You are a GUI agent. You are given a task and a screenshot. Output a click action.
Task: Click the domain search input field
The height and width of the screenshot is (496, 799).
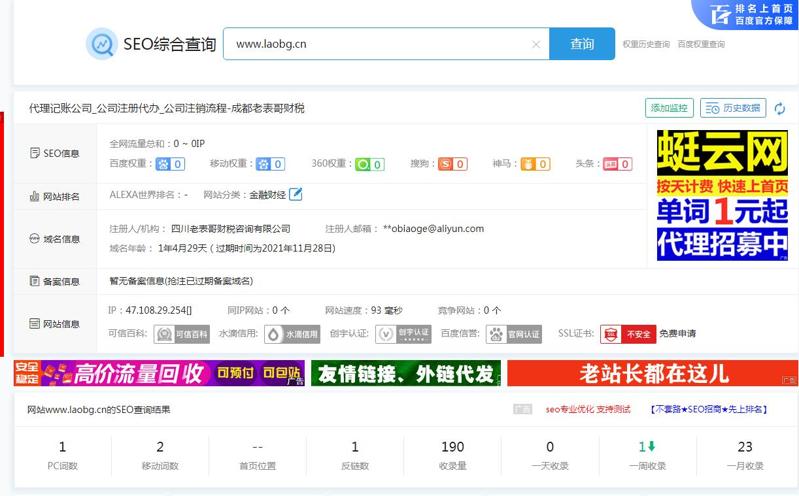pyautogui.click(x=375, y=44)
